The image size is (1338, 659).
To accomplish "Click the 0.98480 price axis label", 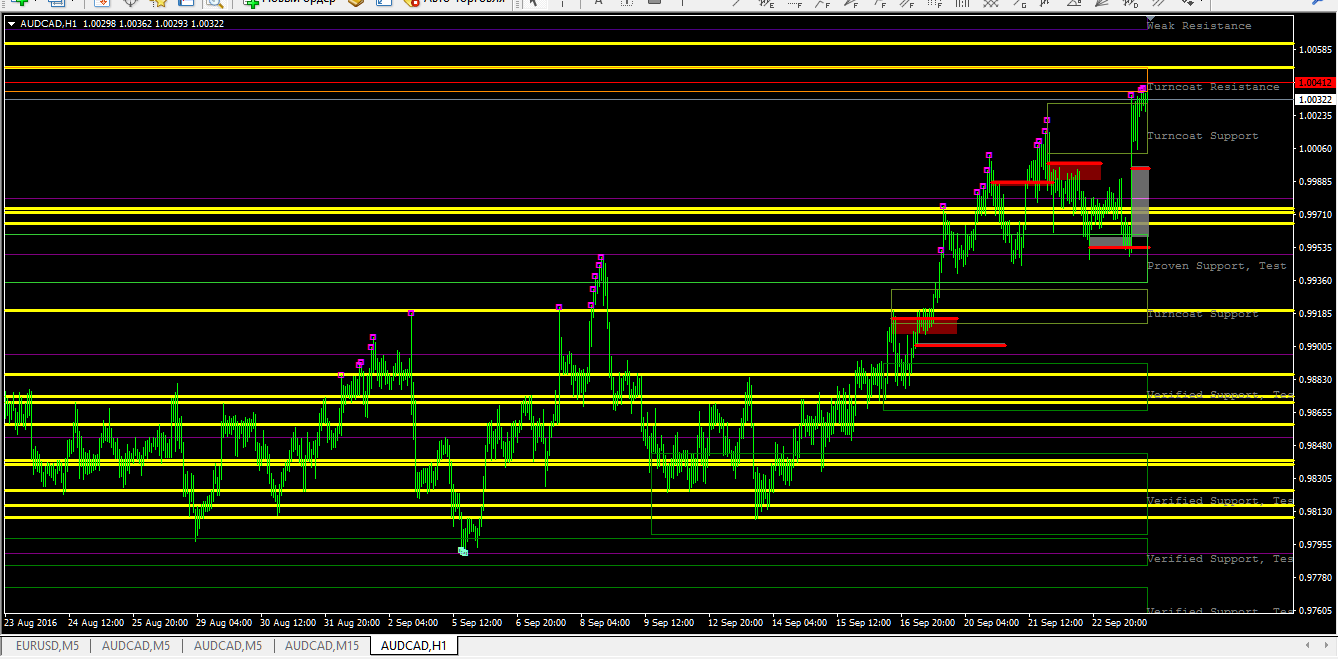I will pyautogui.click(x=1314, y=446).
